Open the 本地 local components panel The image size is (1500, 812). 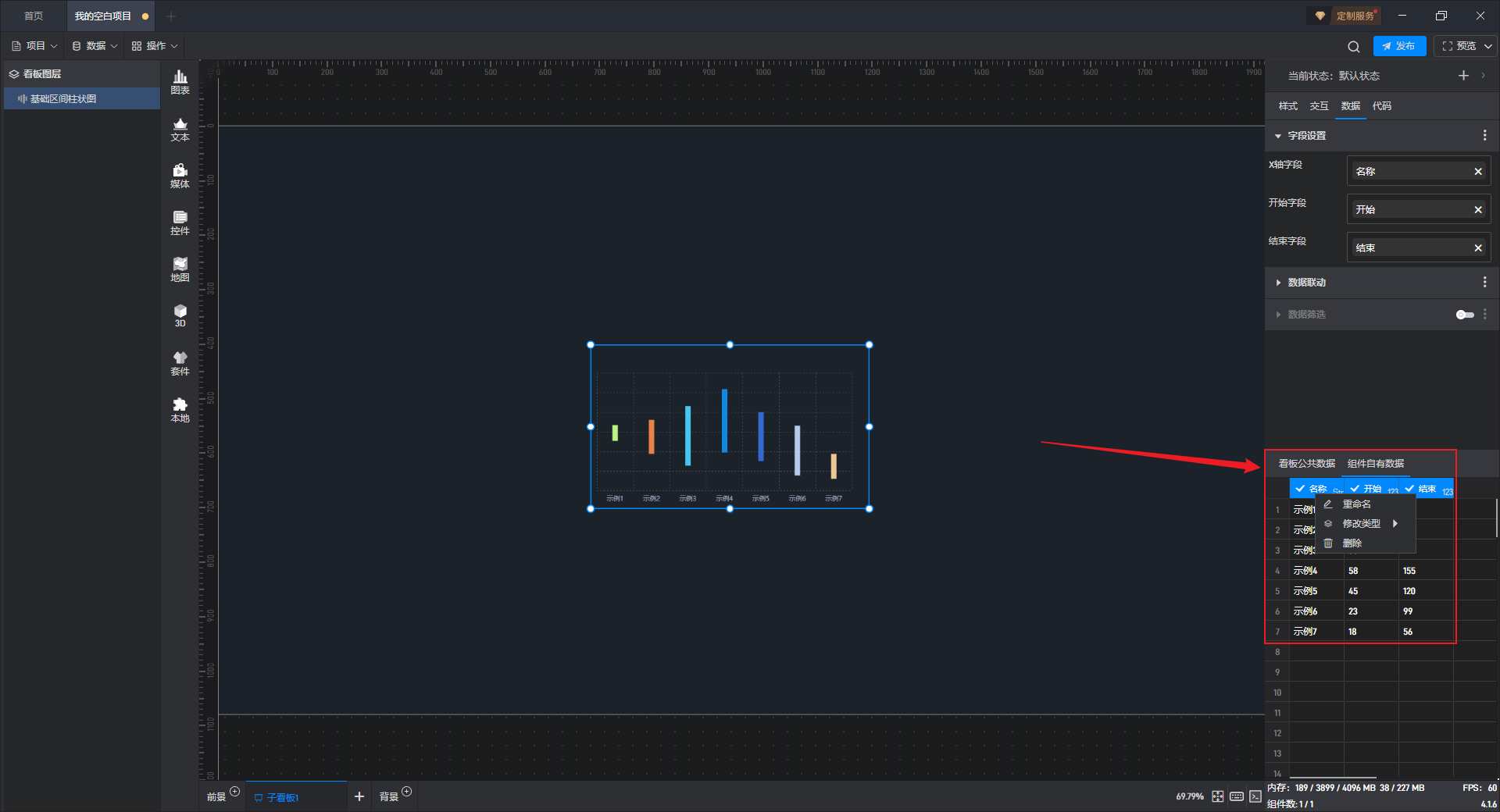(x=180, y=410)
